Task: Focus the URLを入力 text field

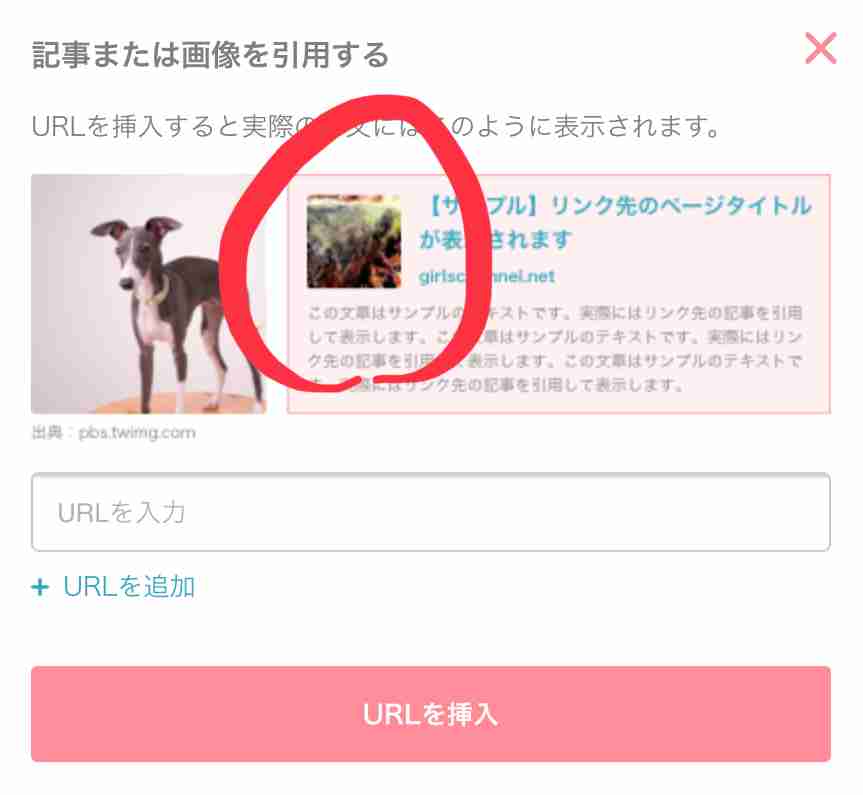Action: 431,512
